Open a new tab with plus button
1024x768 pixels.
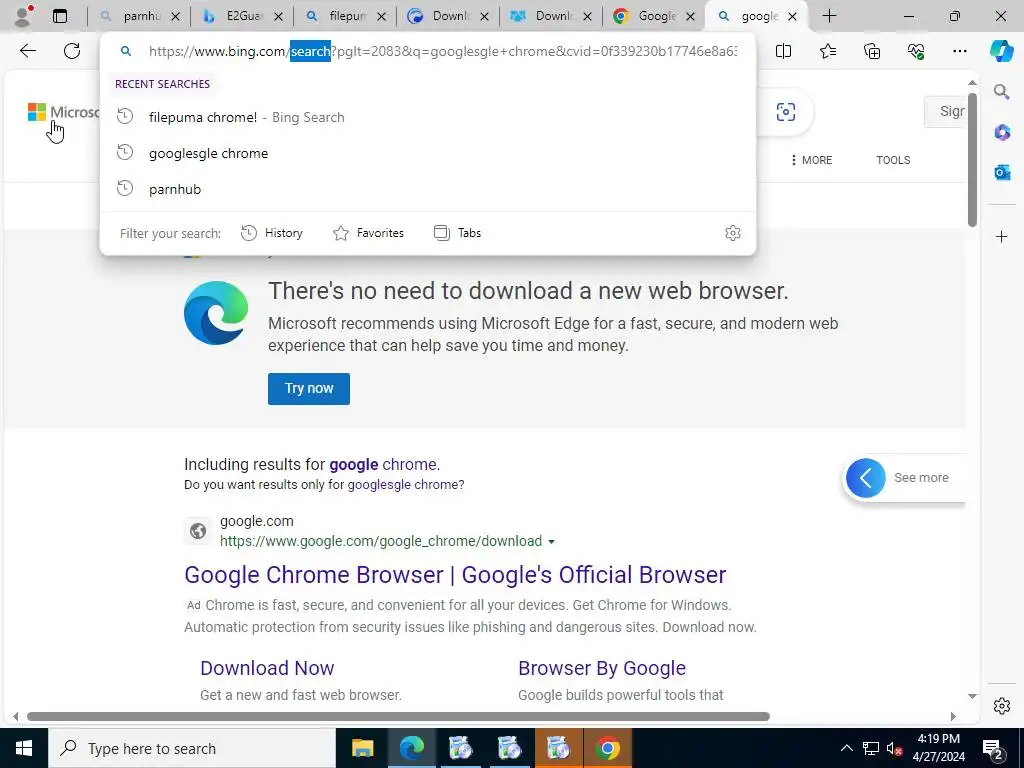(x=829, y=16)
